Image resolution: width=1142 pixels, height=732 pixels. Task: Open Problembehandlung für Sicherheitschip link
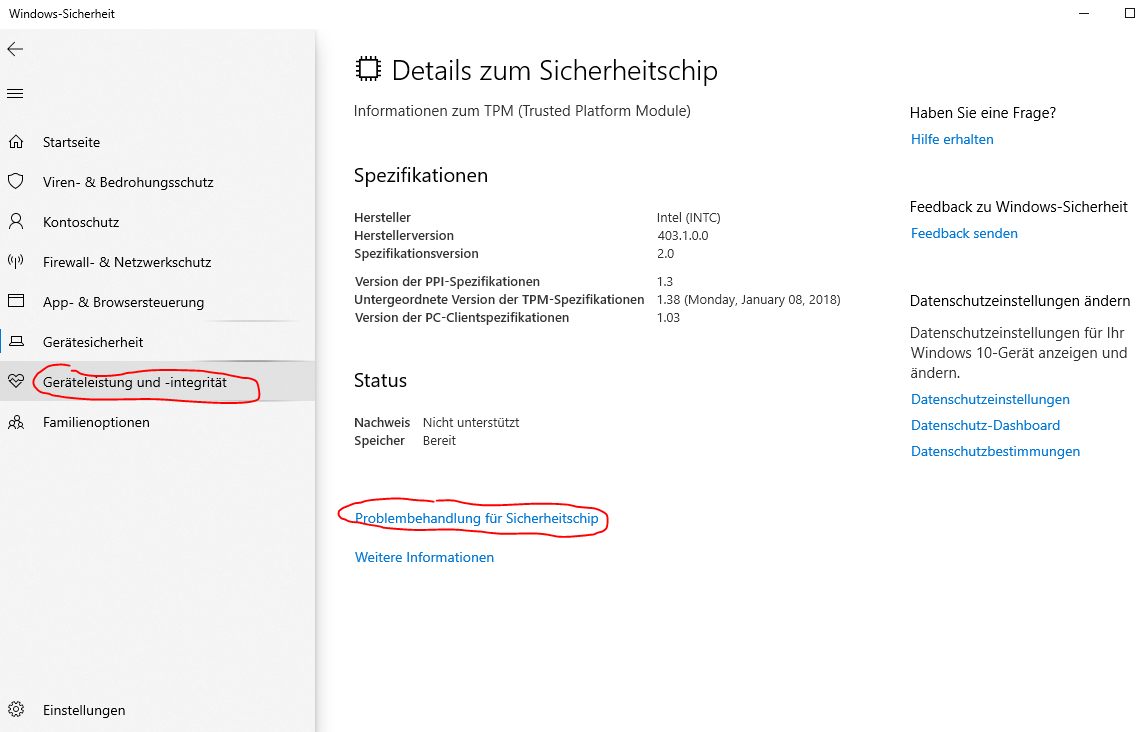[x=476, y=518]
